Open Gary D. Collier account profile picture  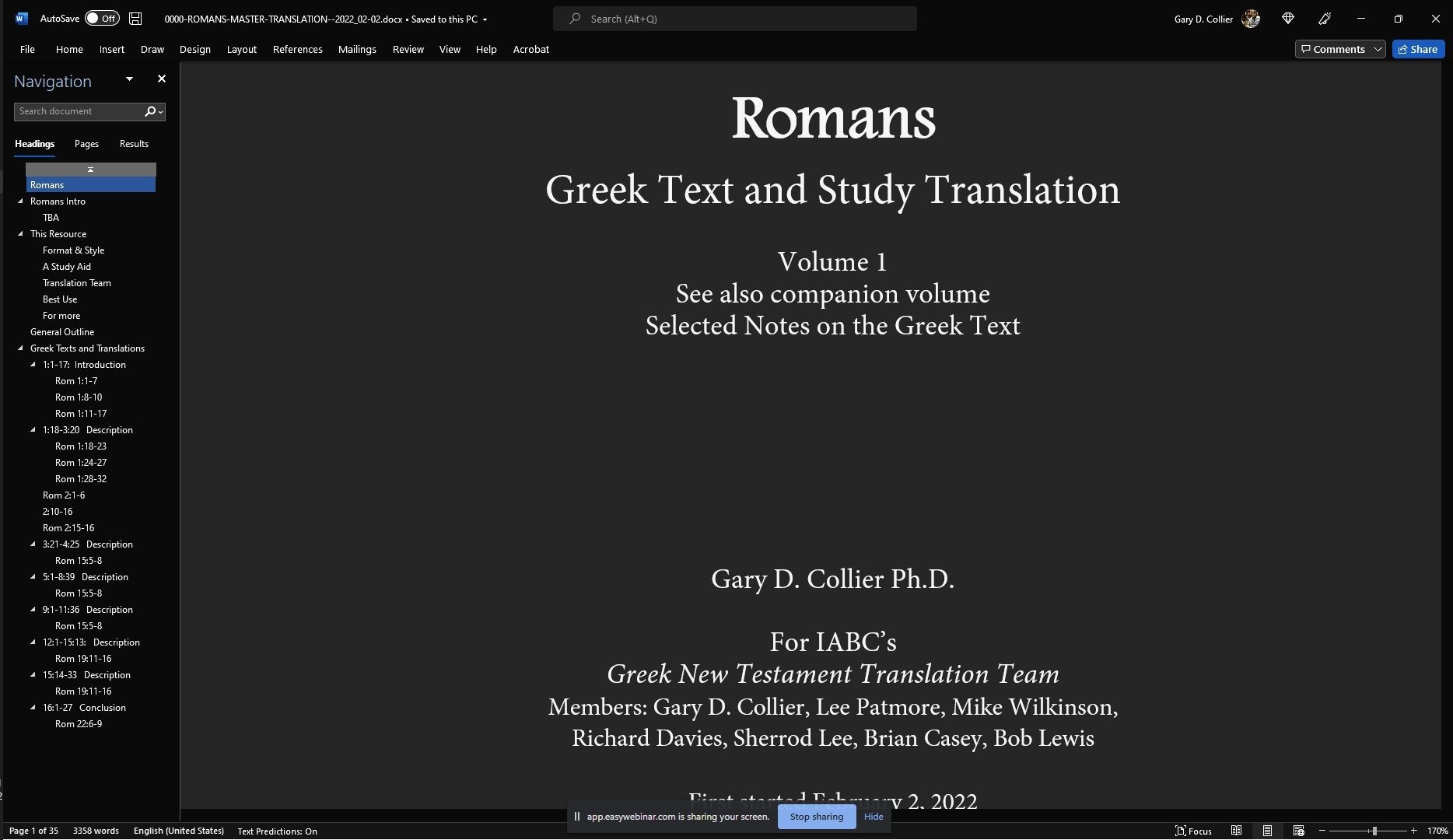pyautogui.click(x=1251, y=19)
